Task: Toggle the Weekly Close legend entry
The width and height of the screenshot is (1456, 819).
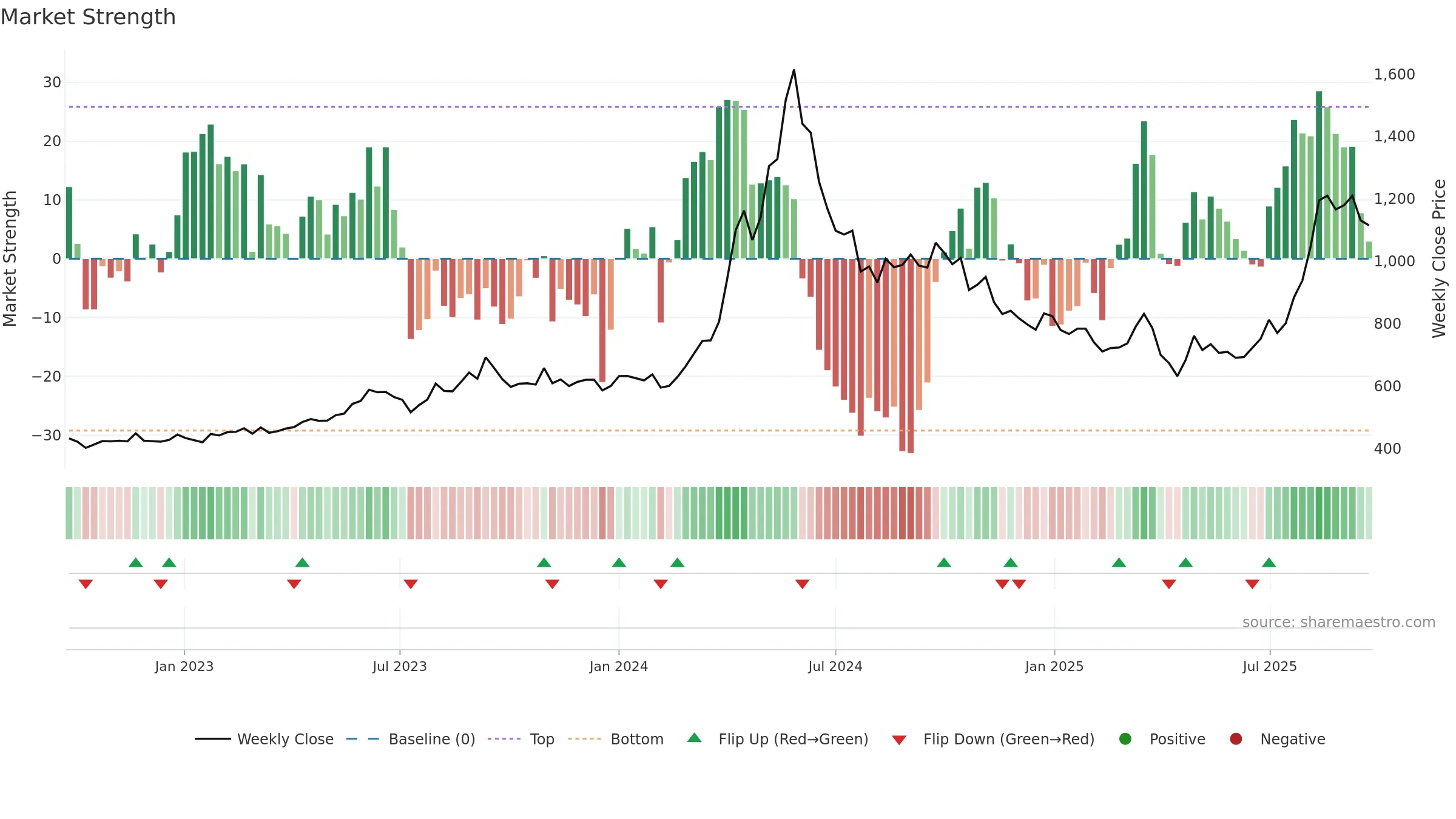Action: point(264,739)
